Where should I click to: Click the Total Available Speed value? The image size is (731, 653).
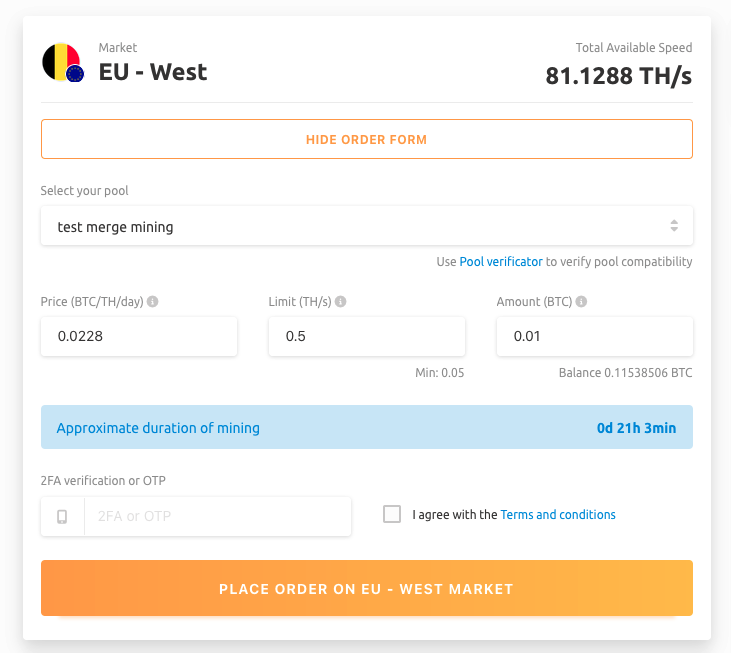tap(618, 76)
